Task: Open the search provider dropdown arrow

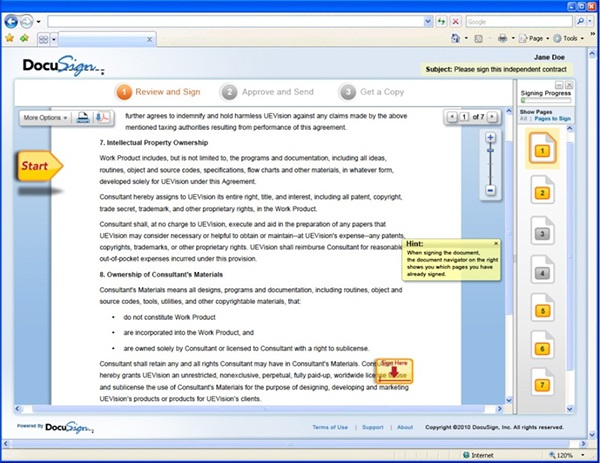Action: pyautogui.click(x=590, y=21)
